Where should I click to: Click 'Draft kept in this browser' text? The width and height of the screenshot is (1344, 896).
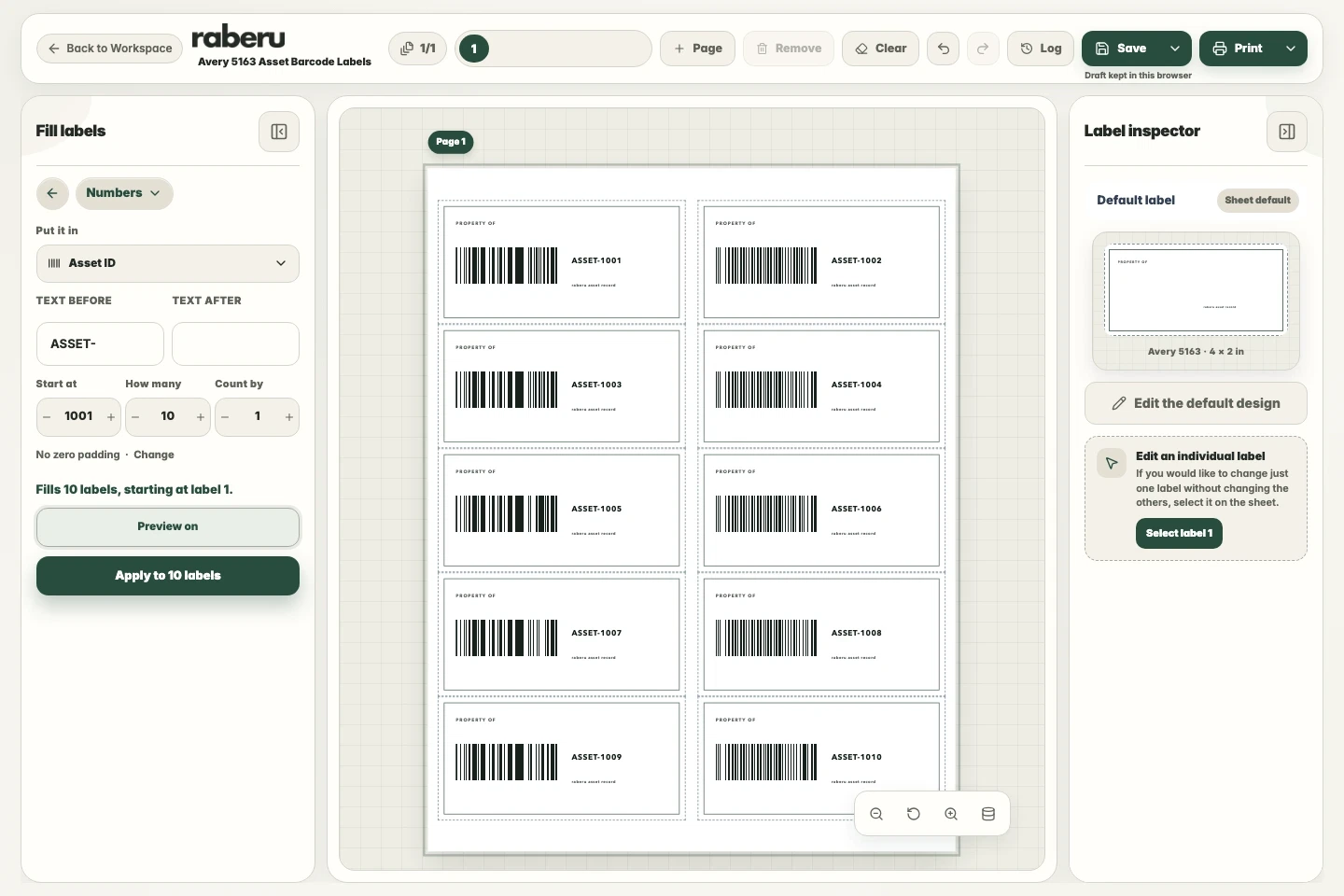[x=1138, y=76]
